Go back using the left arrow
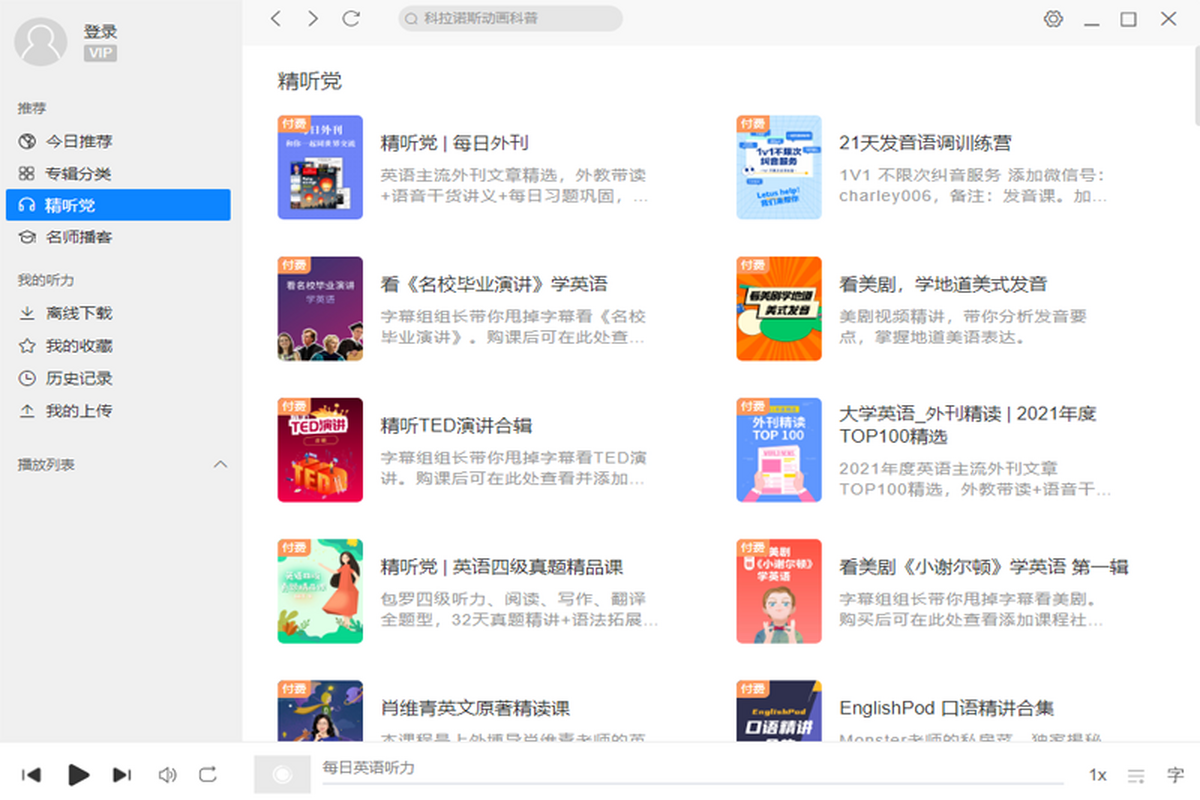The width and height of the screenshot is (1200, 800). (277, 19)
